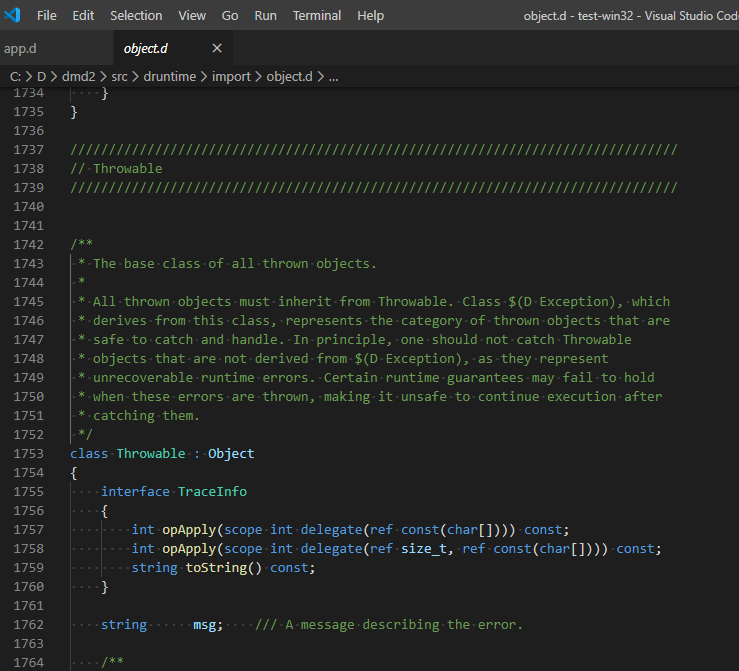
Task: Click 'toString()' on line 1759
Action: pyautogui.click(x=223, y=567)
